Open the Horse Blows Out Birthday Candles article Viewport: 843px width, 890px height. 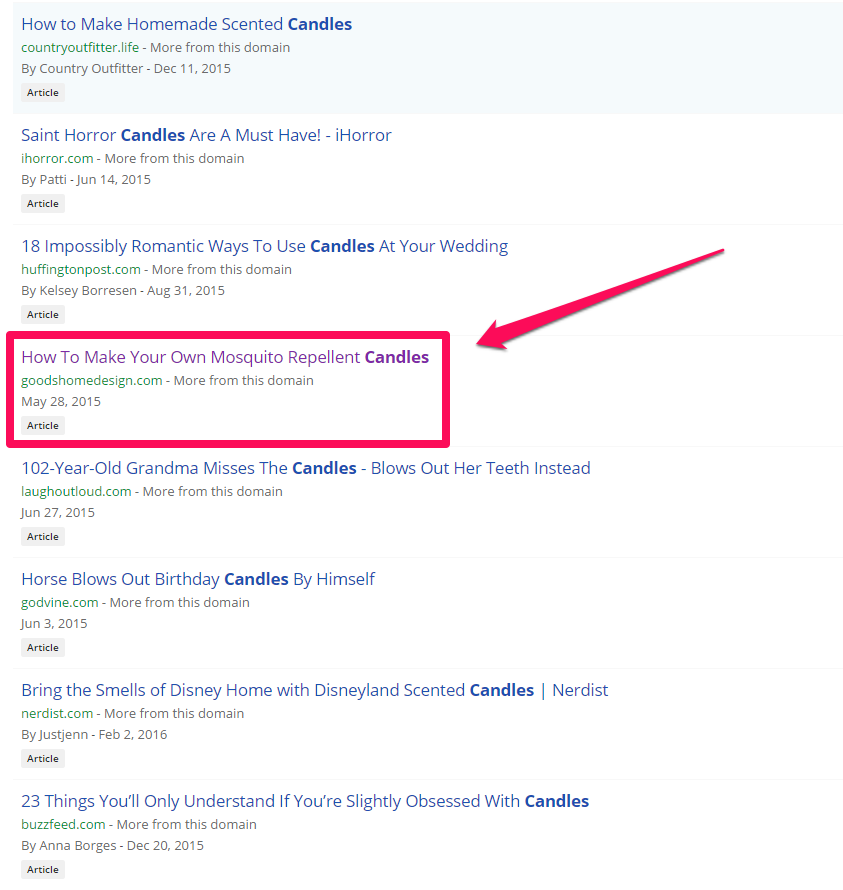tap(198, 579)
